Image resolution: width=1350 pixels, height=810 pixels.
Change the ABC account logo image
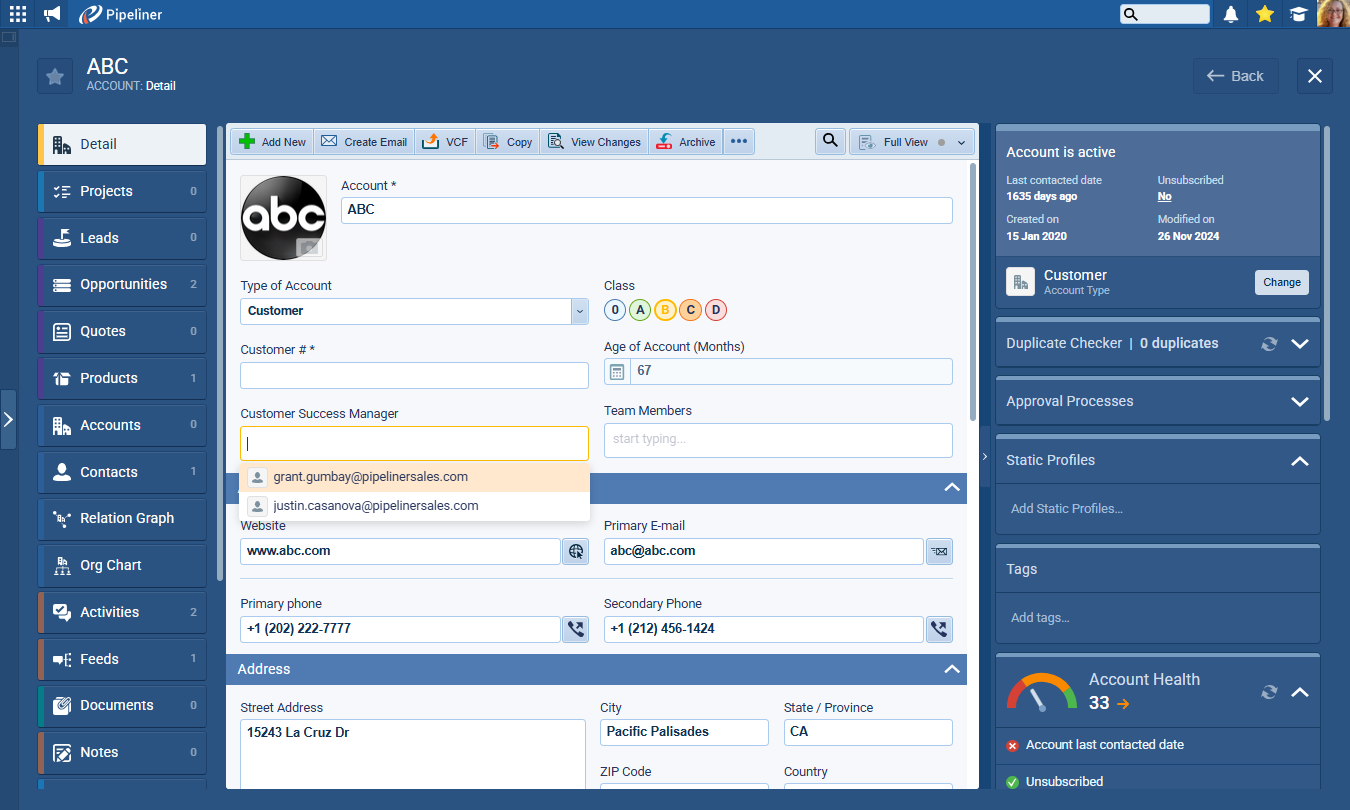(310, 247)
